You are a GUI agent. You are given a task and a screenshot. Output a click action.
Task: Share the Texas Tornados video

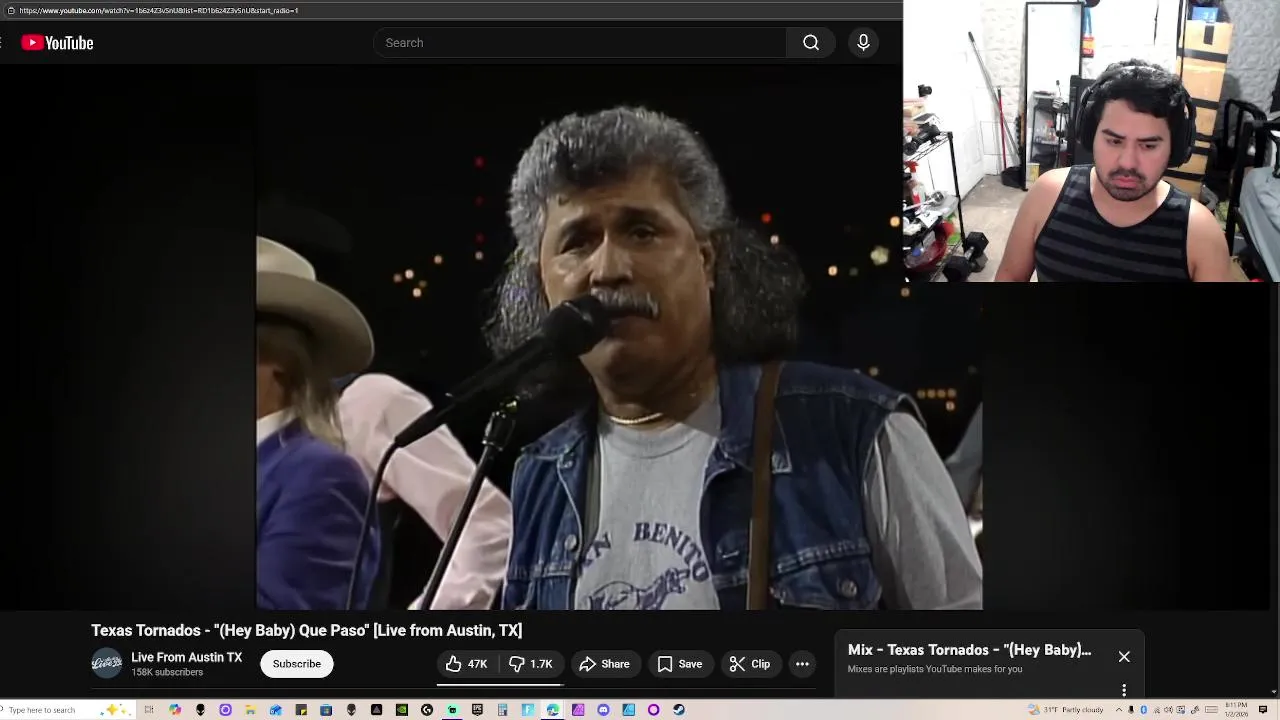604,664
